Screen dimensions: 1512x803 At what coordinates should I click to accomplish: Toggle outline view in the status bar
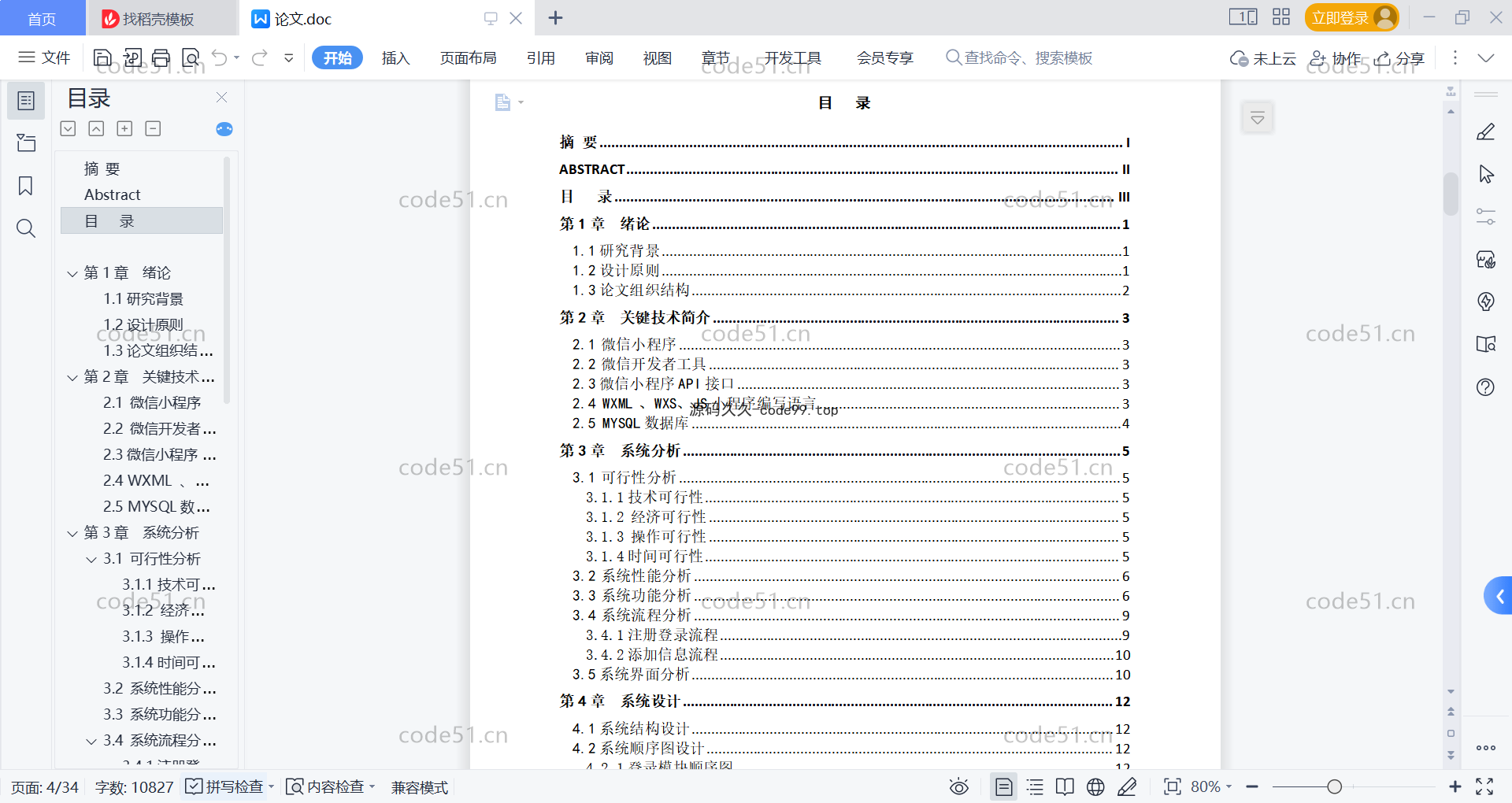click(1035, 786)
